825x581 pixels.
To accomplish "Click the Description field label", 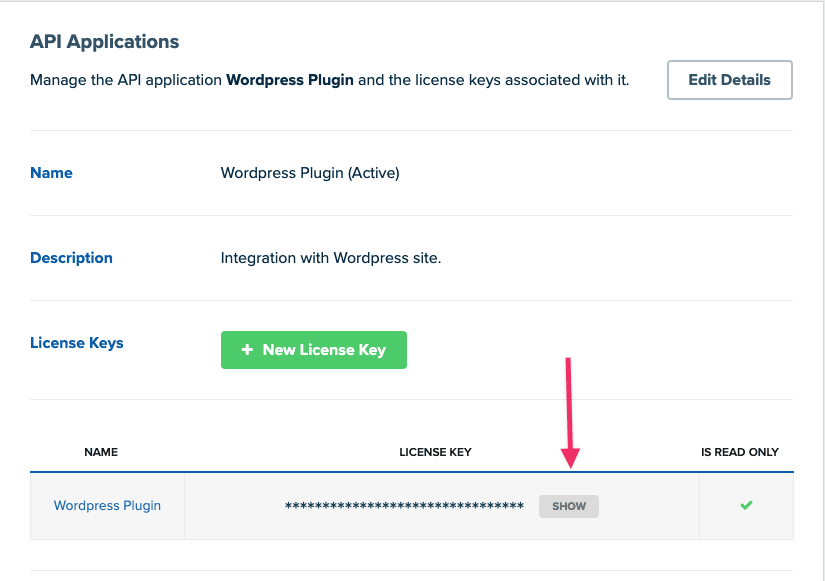I will coord(72,258).
